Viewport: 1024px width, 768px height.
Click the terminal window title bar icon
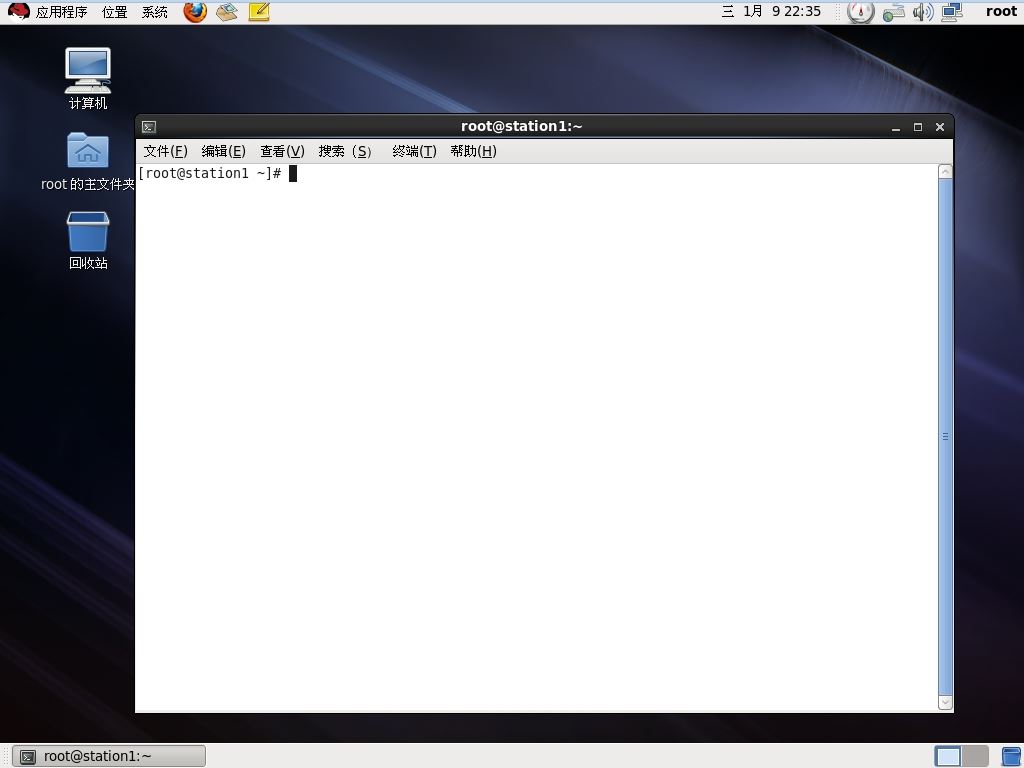tap(149, 127)
